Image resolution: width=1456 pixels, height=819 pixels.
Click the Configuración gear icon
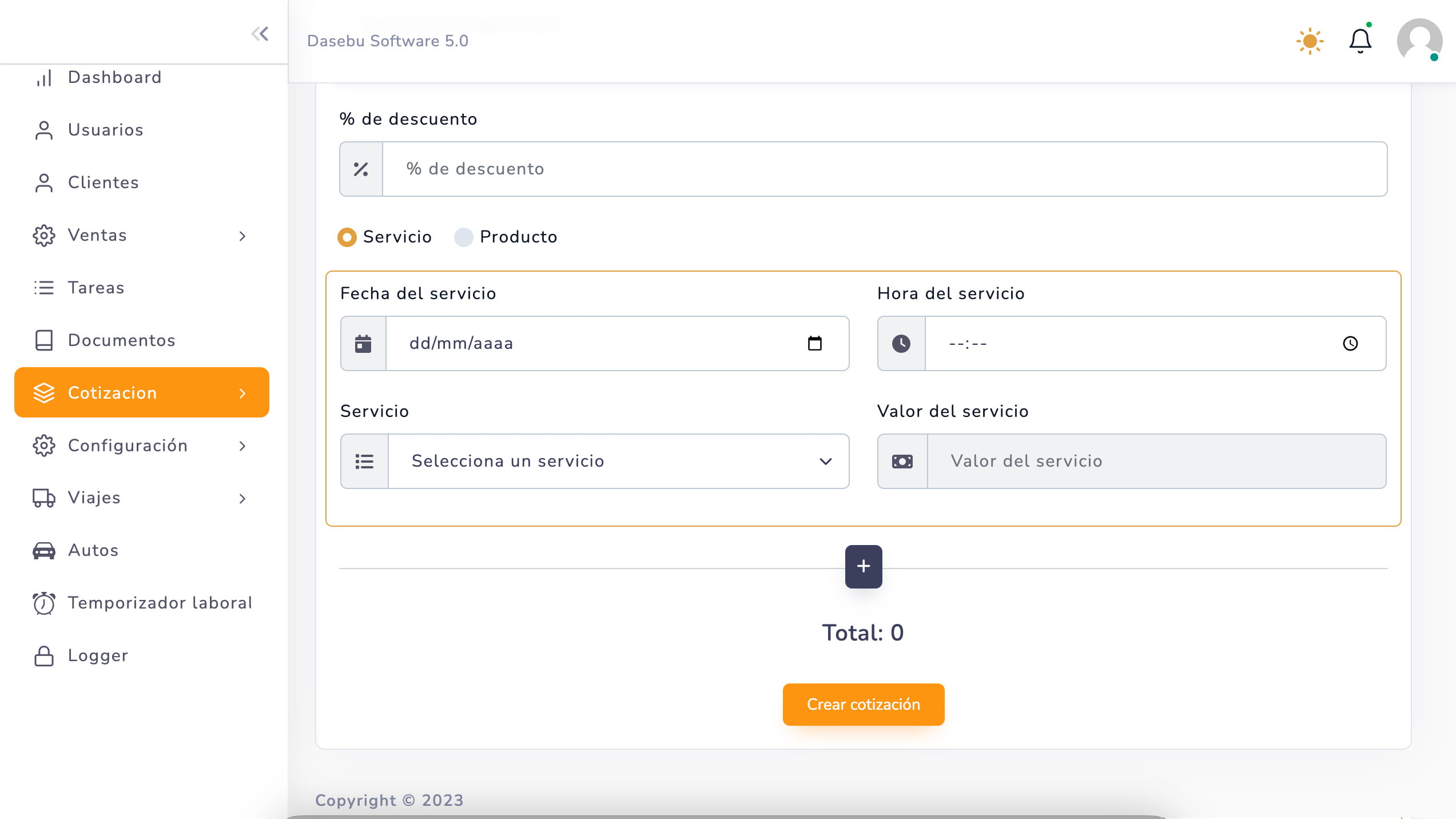44,446
